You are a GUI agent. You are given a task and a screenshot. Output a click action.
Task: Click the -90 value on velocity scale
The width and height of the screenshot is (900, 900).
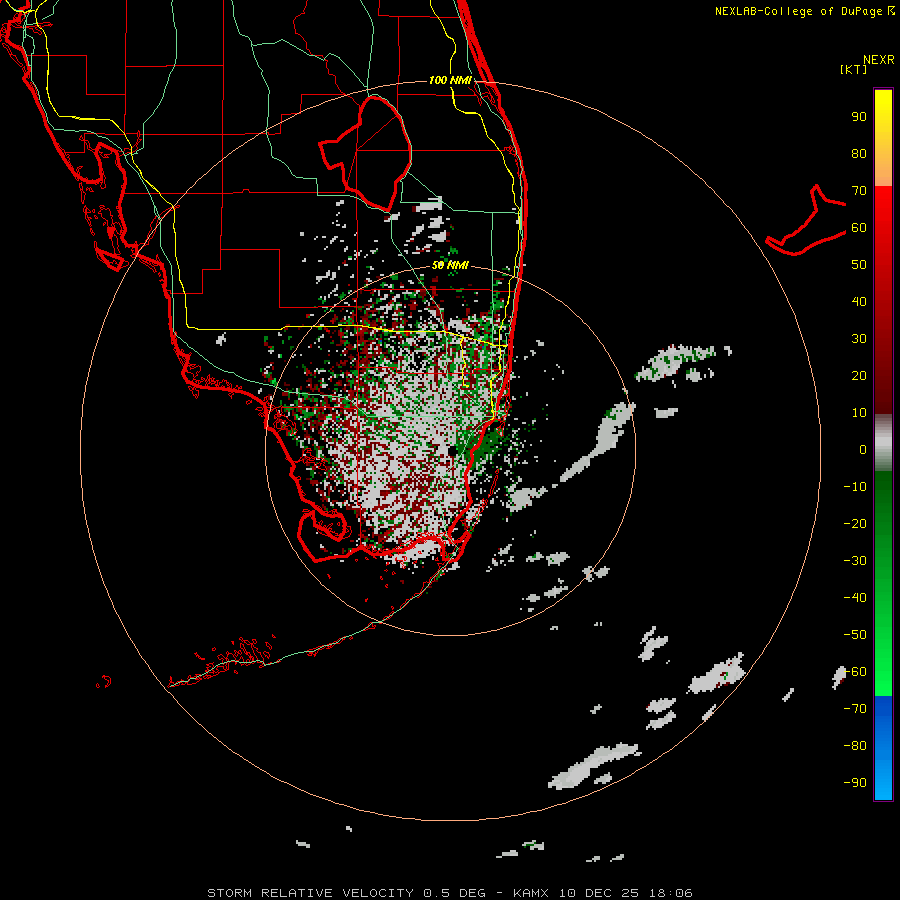tap(855, 782)
